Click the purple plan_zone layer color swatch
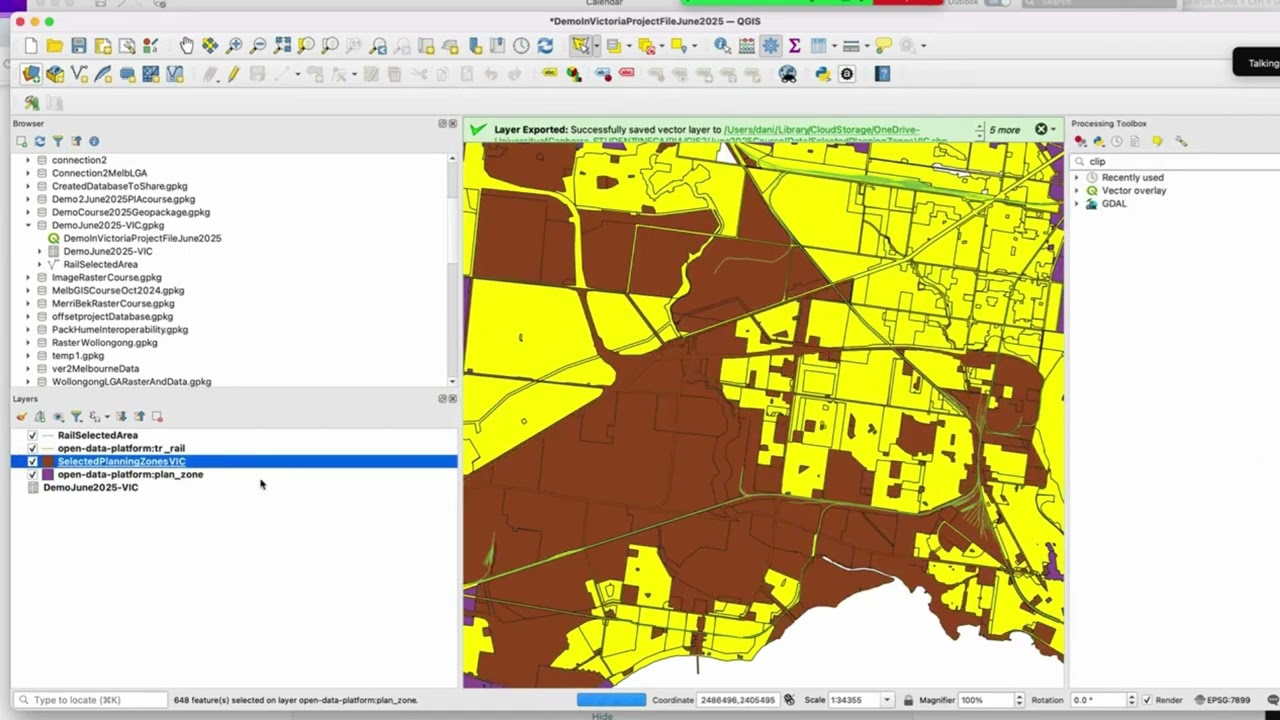Image resolution: width=1280 pixels, height=720 pixels. [47, 475]
